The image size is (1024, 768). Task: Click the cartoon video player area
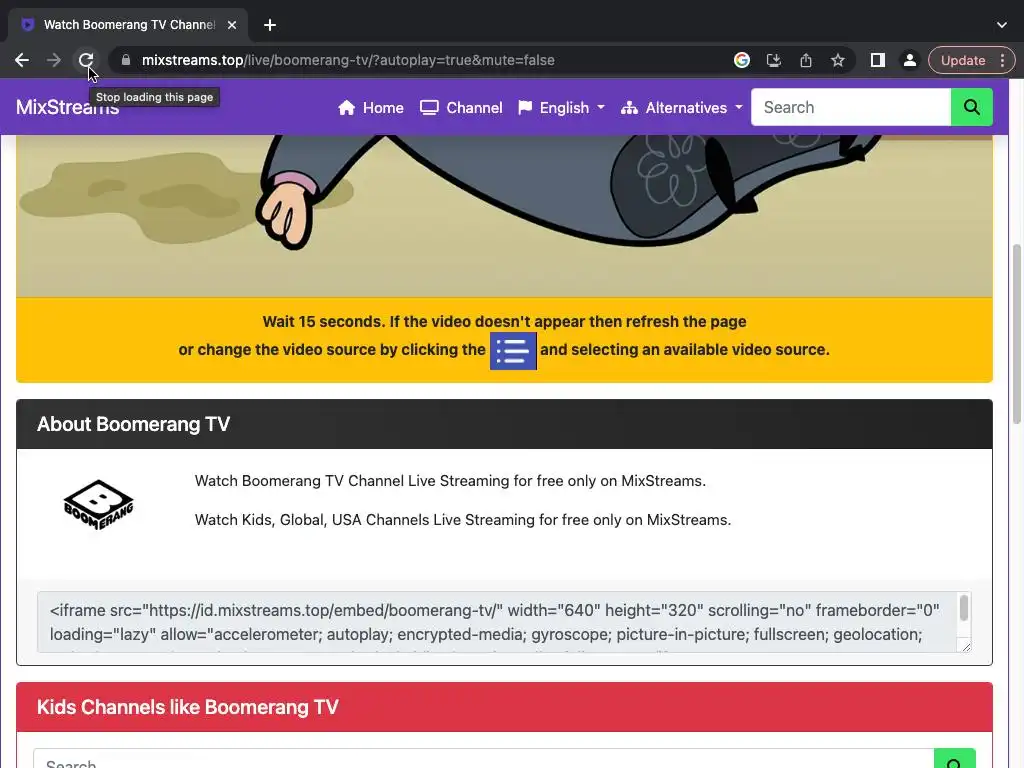point(504,216)
